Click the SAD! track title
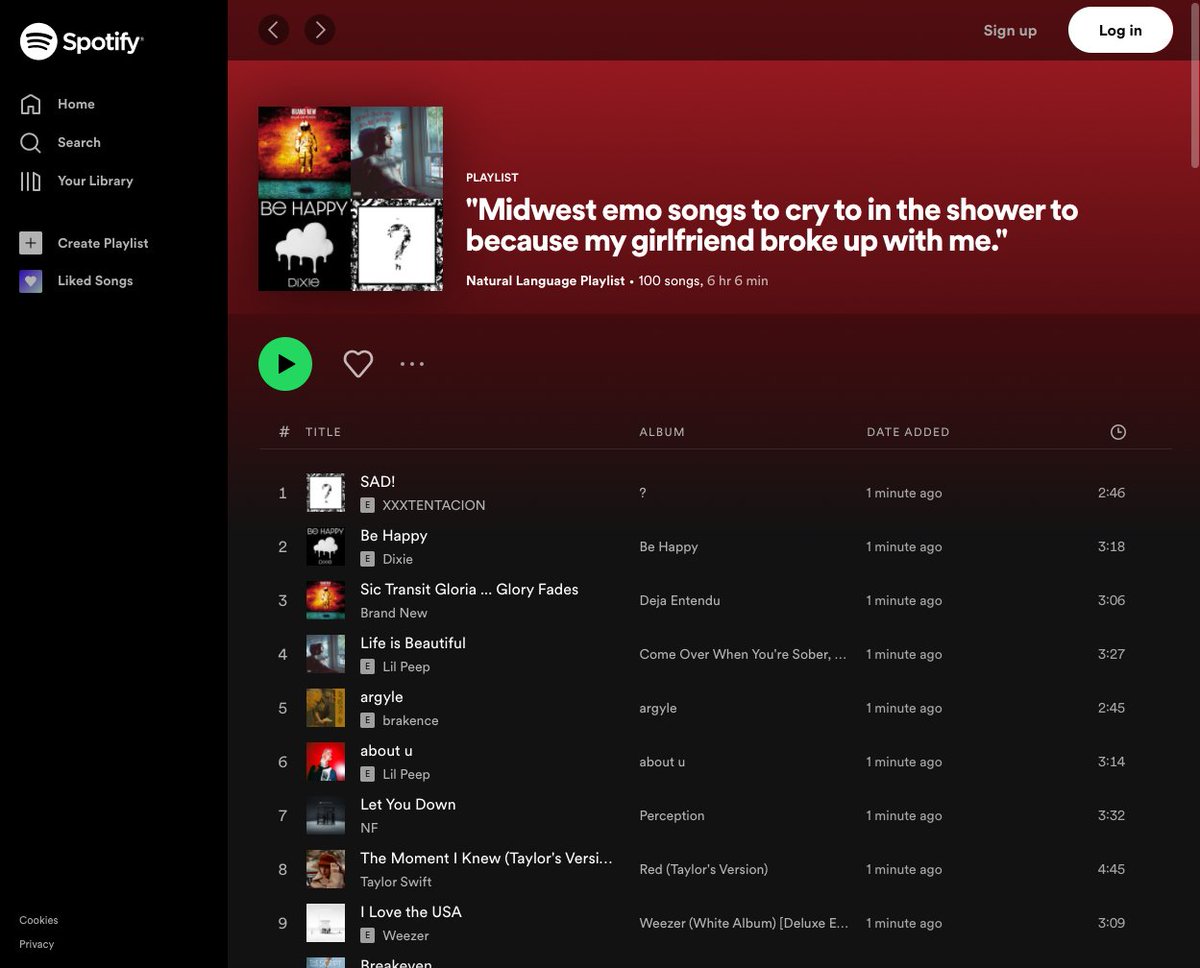The width and height of the screenshot is (1200, 968). click(377, 482)
